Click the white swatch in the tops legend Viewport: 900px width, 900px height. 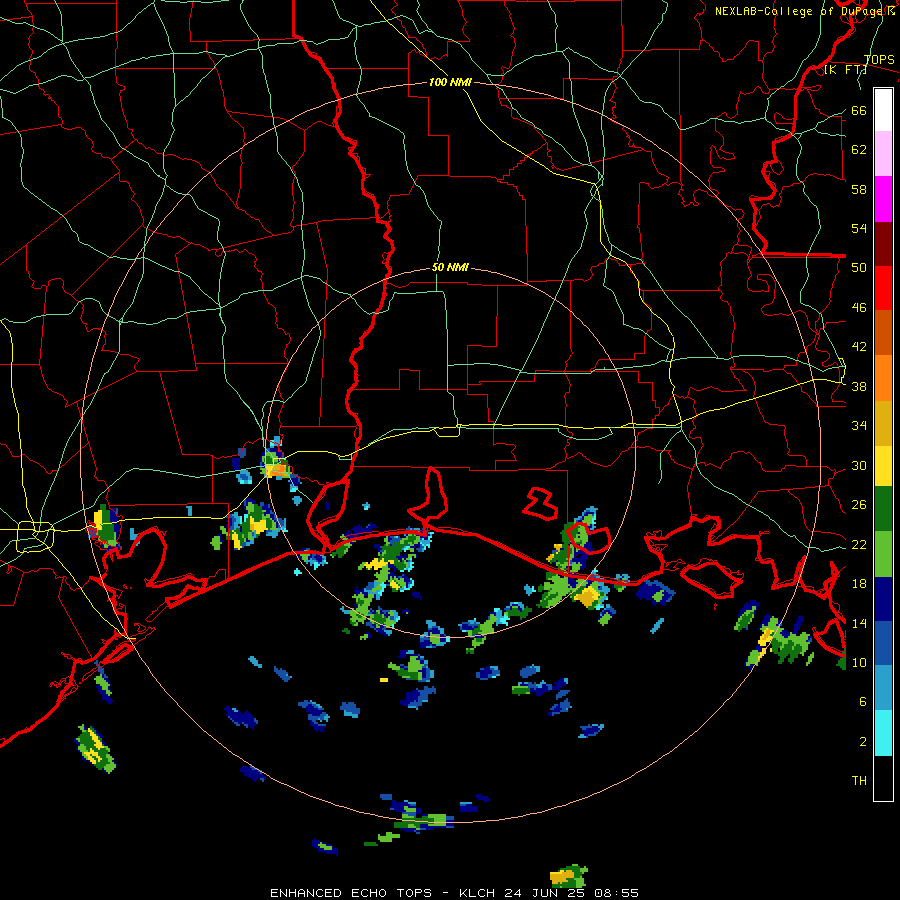(x=883, y=110)
